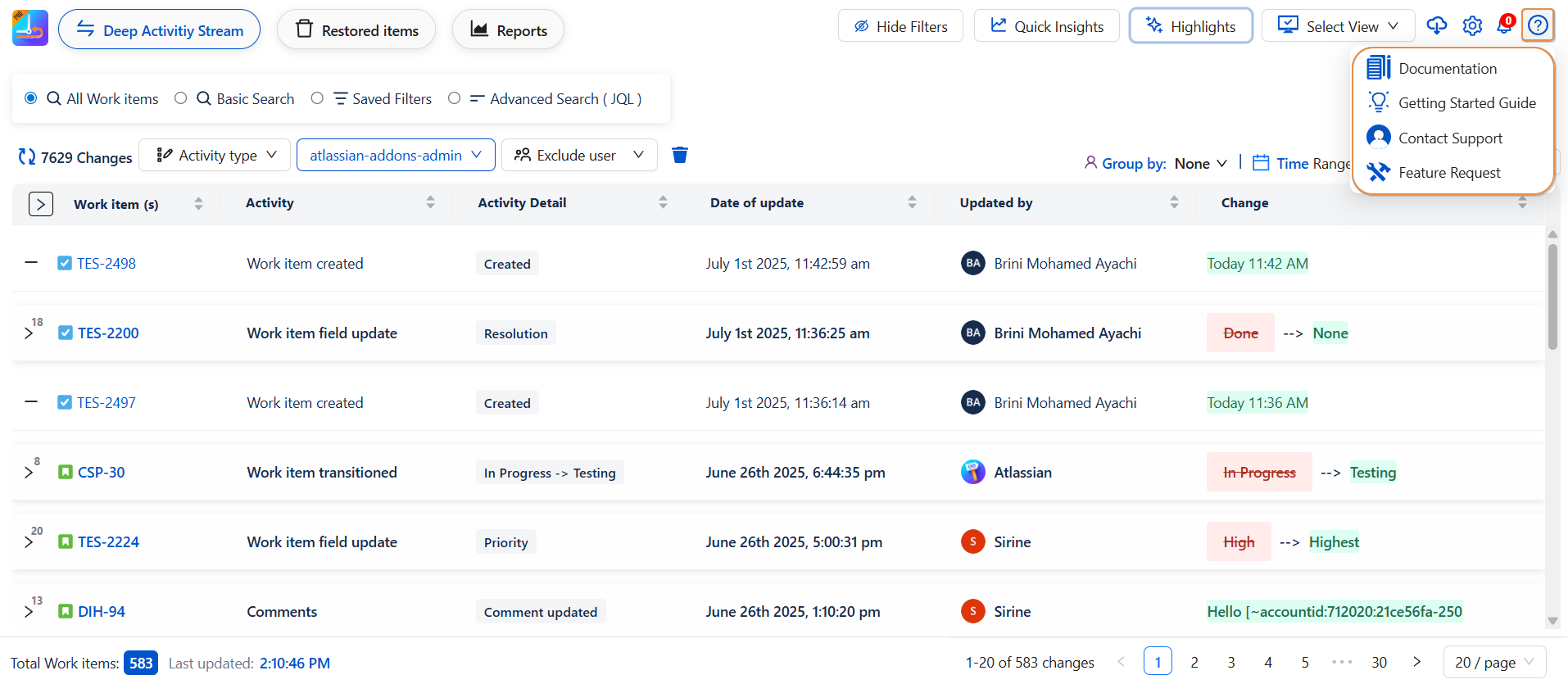
Task: Open Documentation from the help menu
Action: [1447, 69]
